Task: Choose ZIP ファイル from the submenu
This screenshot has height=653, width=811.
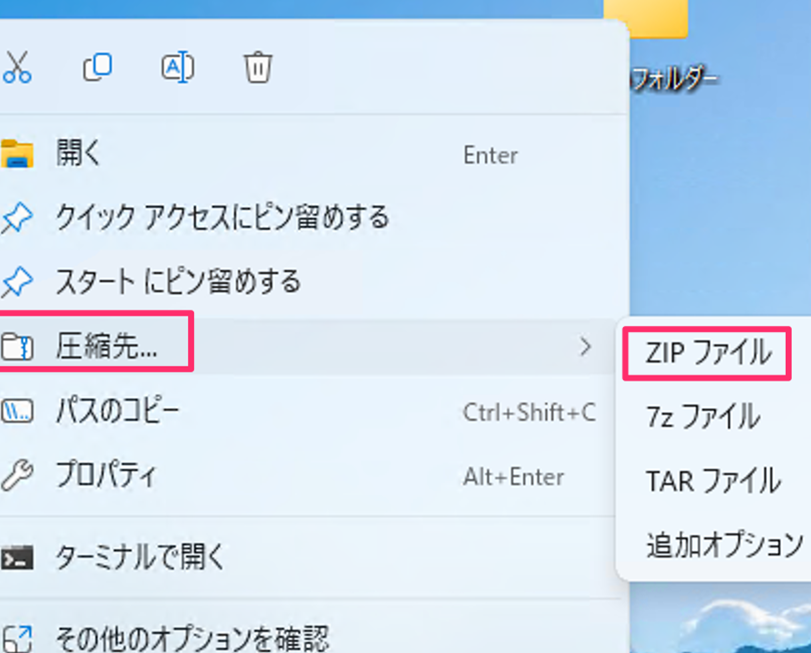Action: pyautogui.click(x=708, y=353)
